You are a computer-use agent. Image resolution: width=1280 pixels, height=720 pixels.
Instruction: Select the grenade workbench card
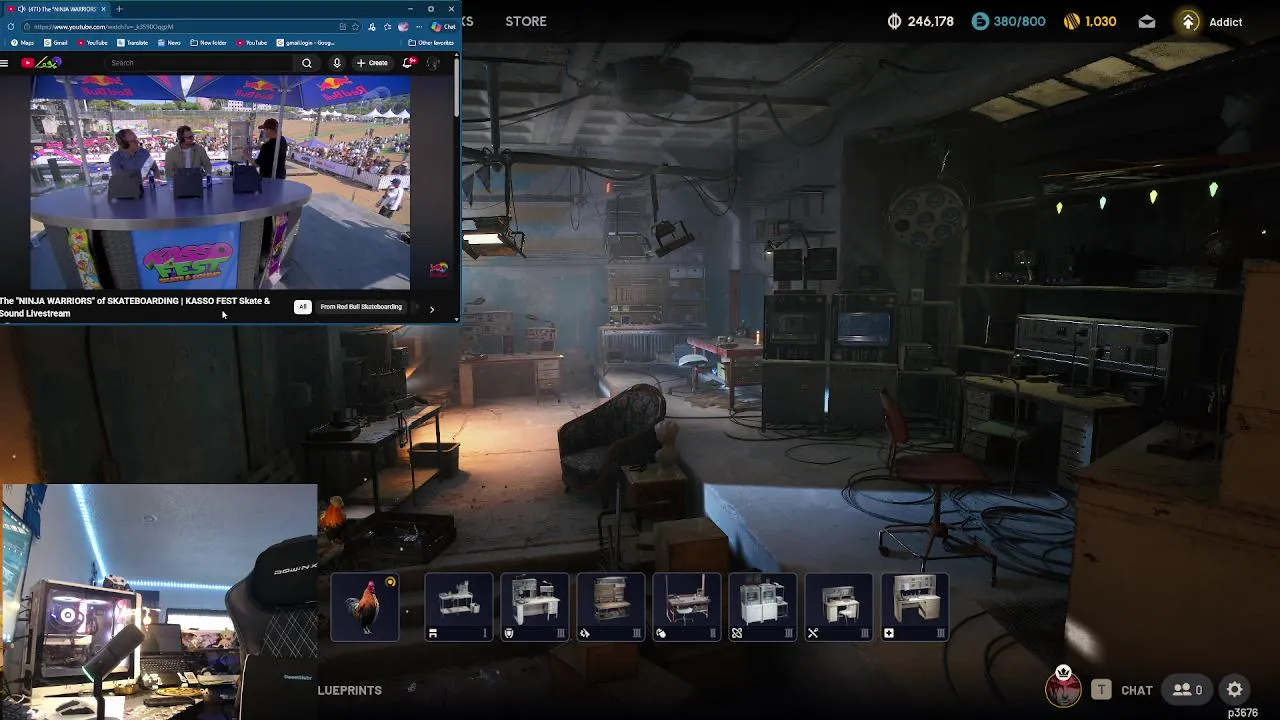687,607
